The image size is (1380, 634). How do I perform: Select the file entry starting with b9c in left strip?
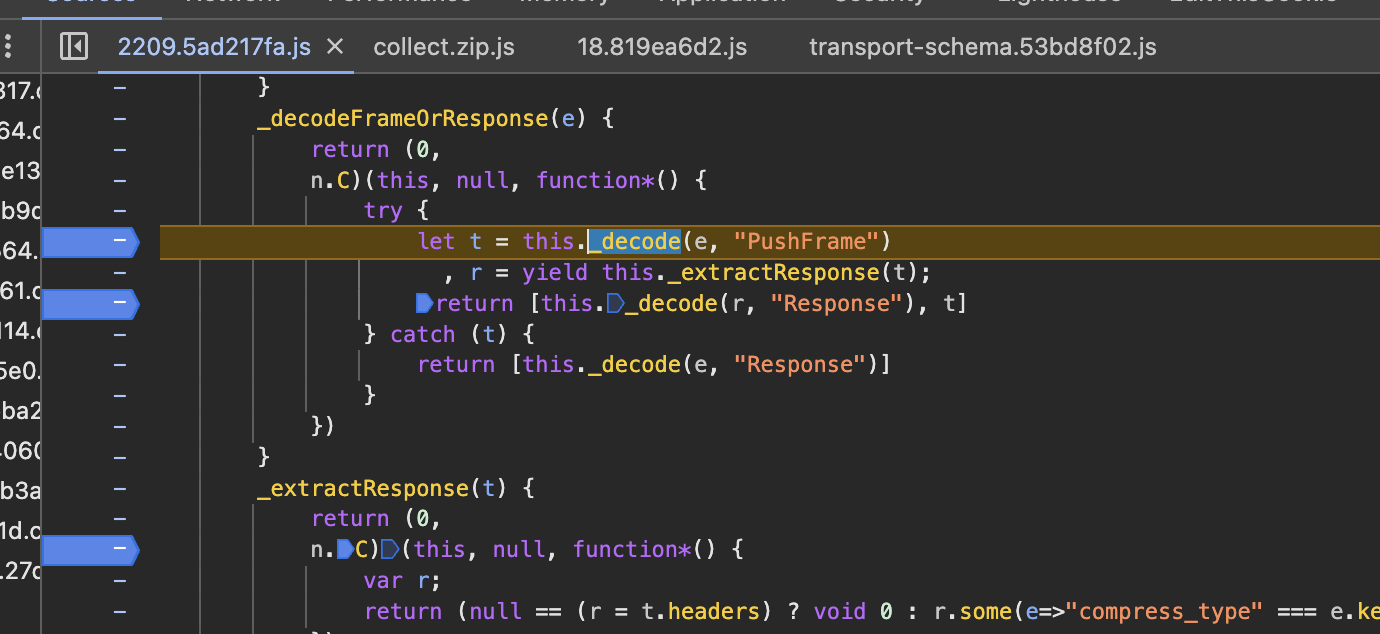pos(18,211)
